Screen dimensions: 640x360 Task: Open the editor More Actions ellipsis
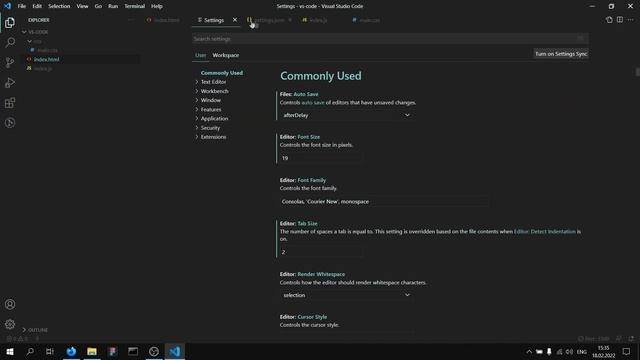point(630,20)
